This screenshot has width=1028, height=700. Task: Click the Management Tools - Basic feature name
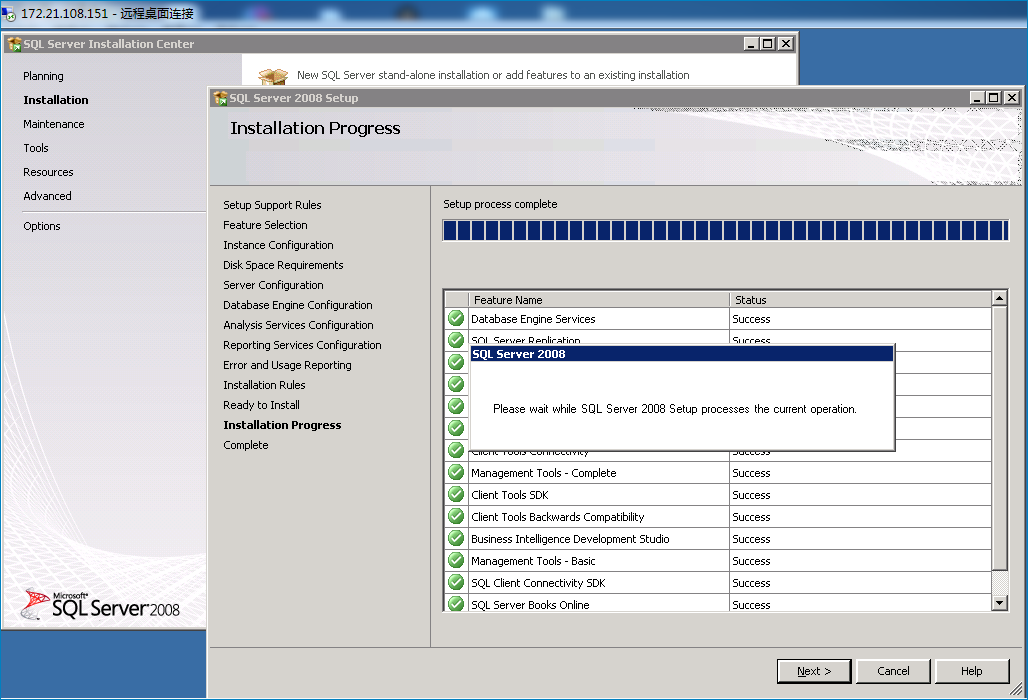pyautogui.click(x=533, y=561)
